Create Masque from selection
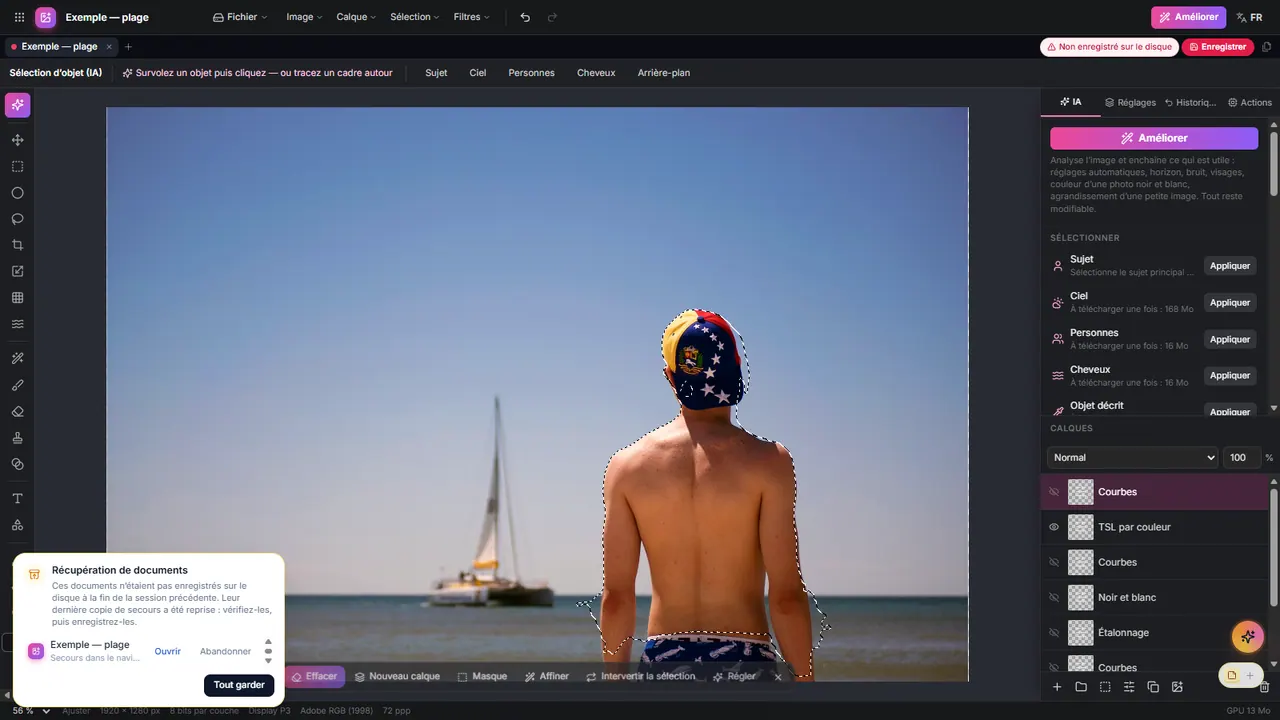The height and width of the screenshot is (720, 1280). click(482, 677)
